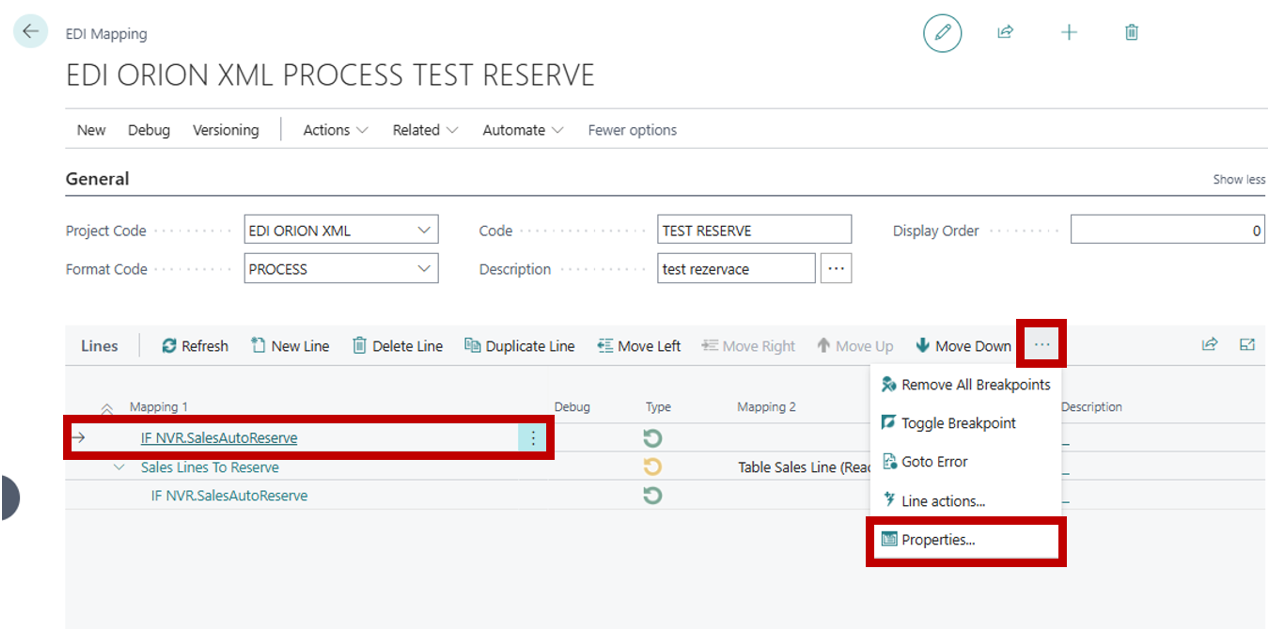
Task: Click the Description input field
Action: [736, 268]
